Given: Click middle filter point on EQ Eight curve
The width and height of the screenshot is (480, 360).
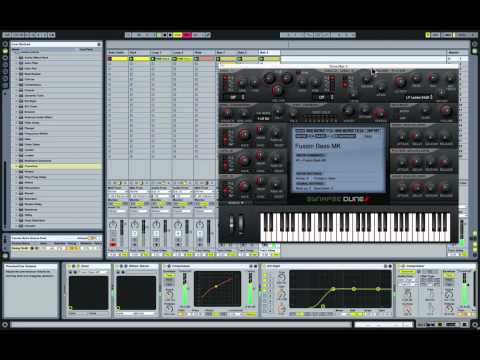Looking at the screenshot, I should point(354,289).
